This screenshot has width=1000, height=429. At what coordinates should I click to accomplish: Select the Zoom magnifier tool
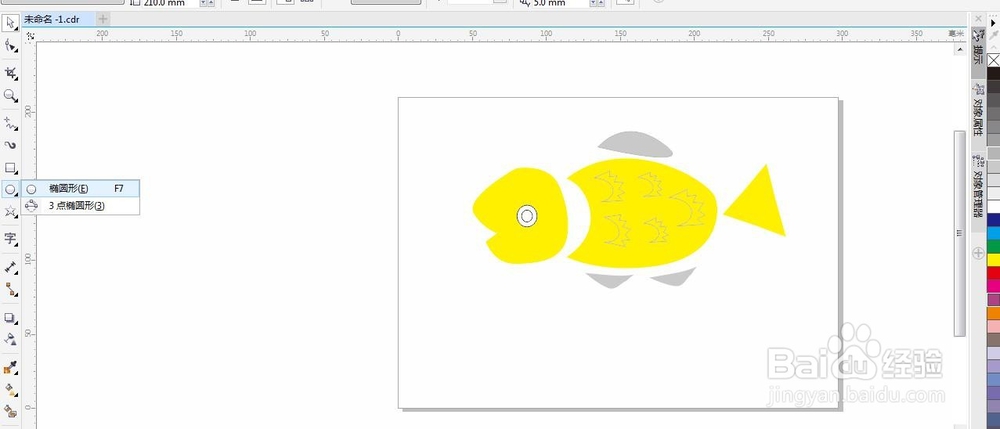click(x=10, y=96)
